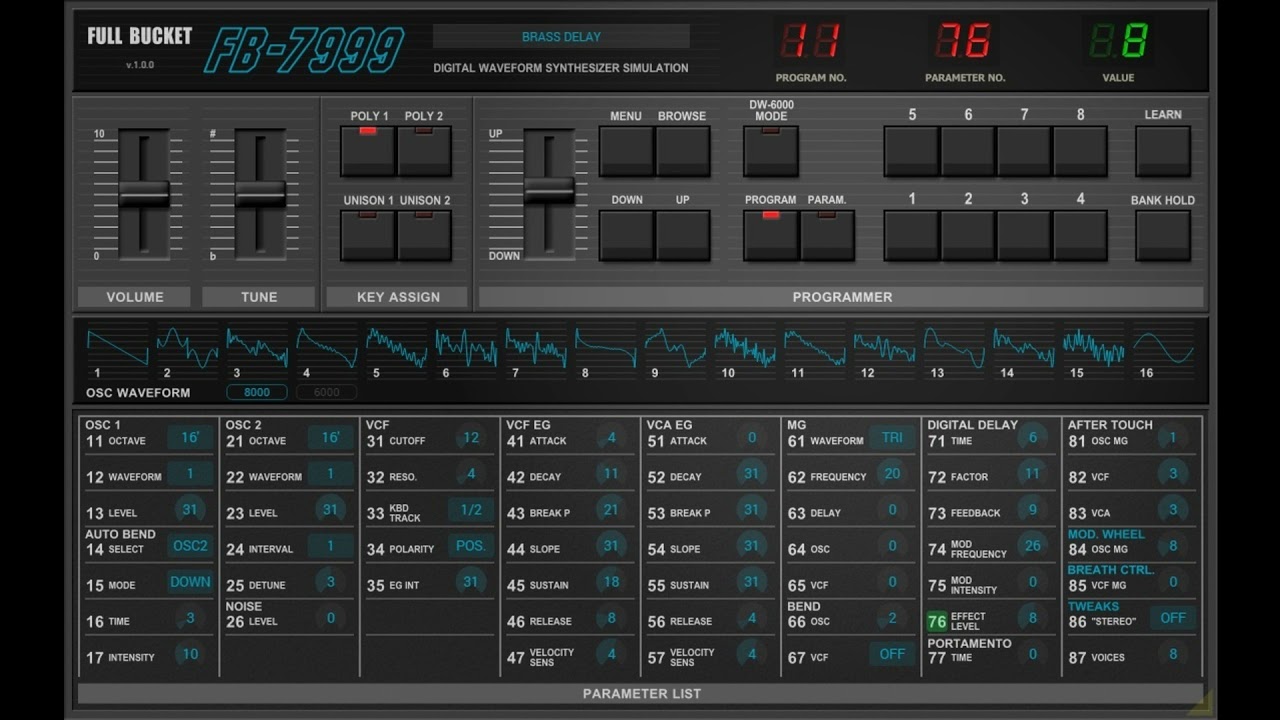Select waveform 5 thumbnail
The height and width of the screenshot is (720, 1280).
[x=397, y=347]
